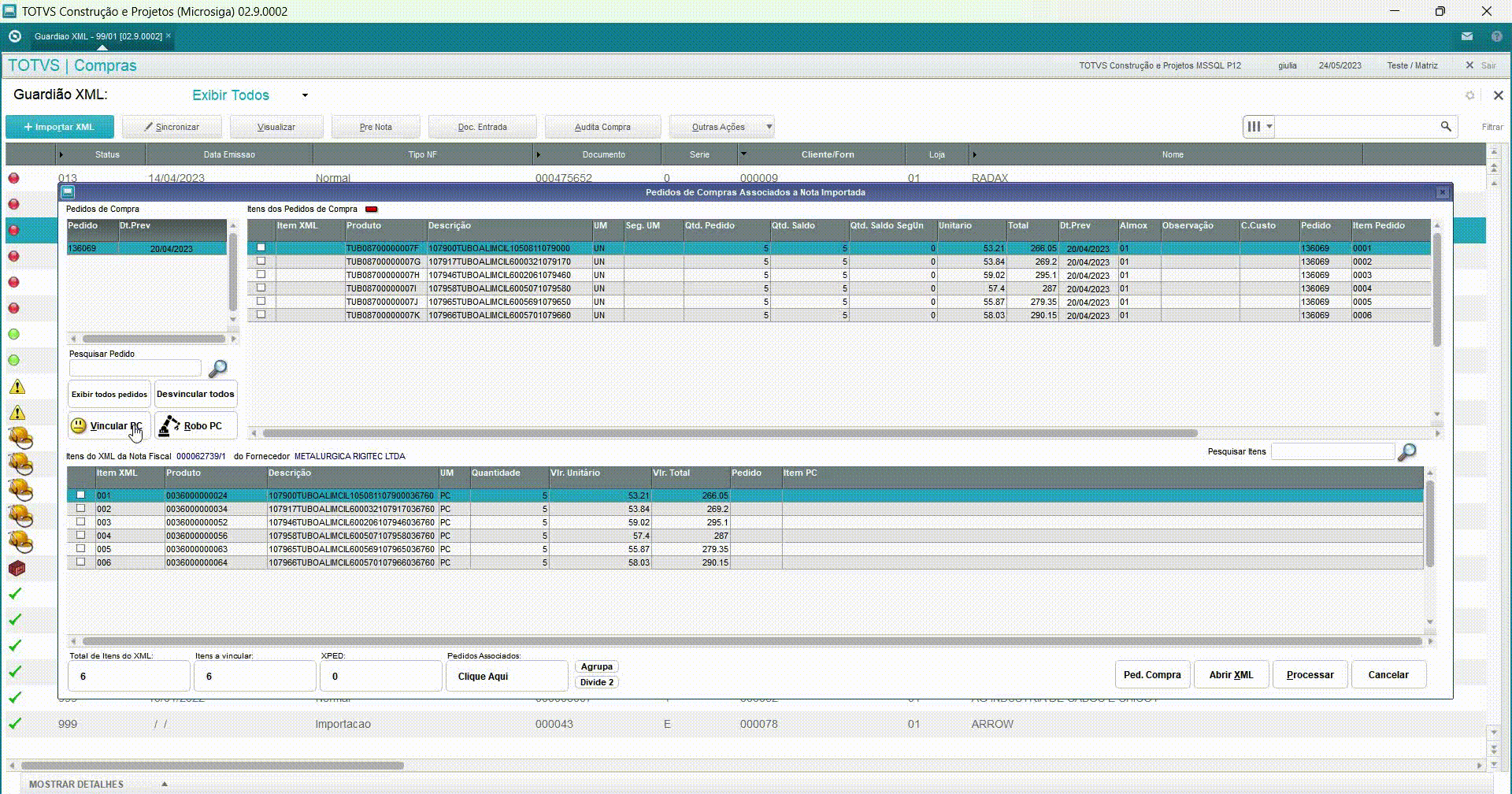Click the horizontal scrollbar under the order items grid
1512x794 pixels.
click(x=730, y=433)
